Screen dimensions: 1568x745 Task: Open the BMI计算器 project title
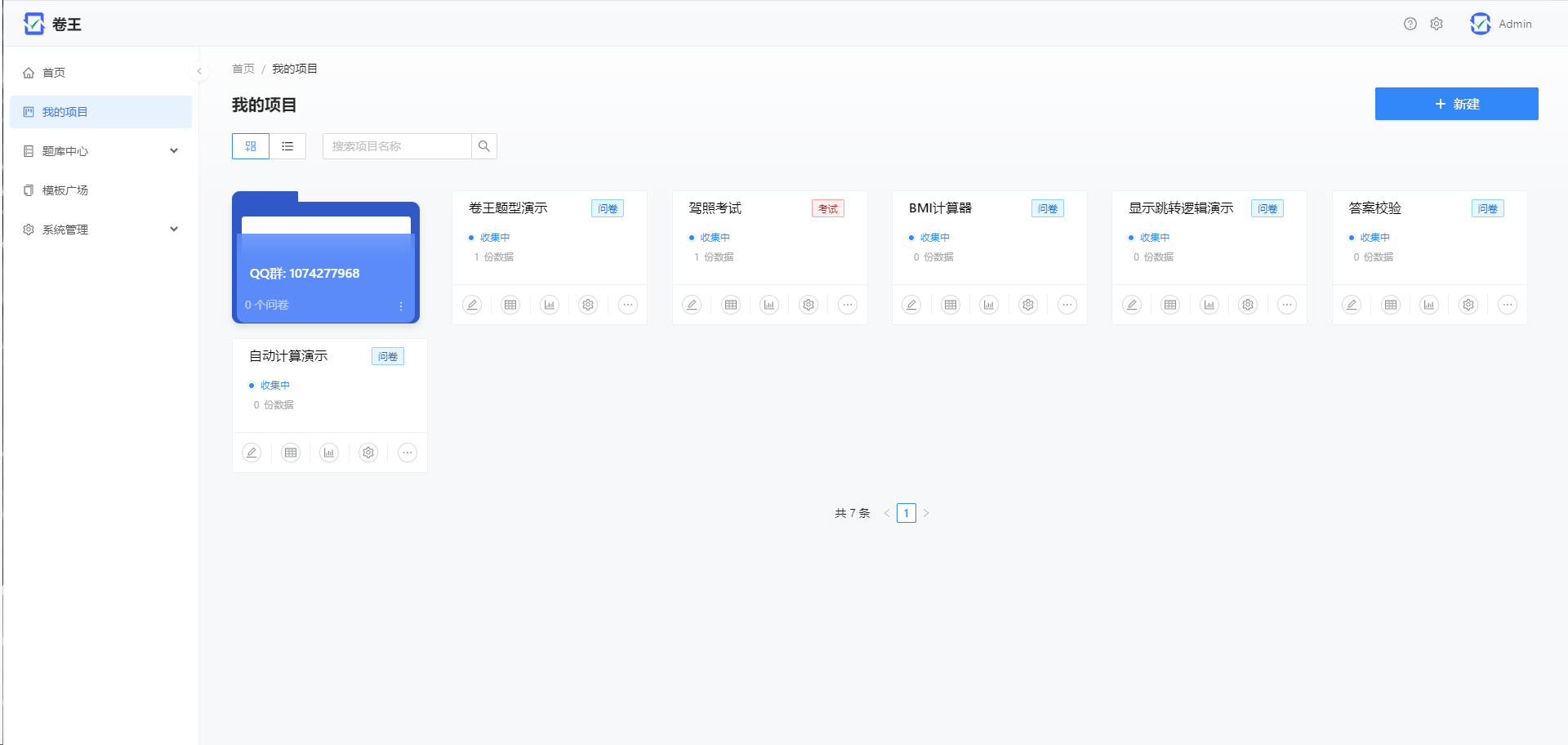[x=940, y=208]
